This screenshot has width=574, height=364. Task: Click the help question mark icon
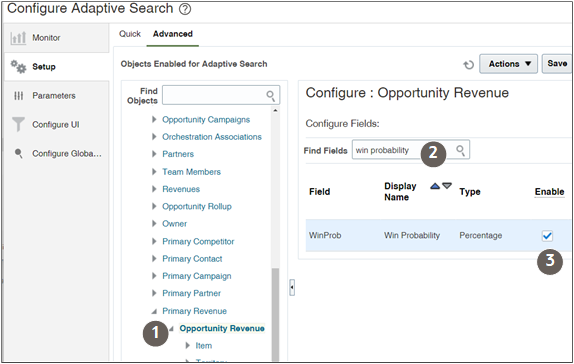point(185,9)
